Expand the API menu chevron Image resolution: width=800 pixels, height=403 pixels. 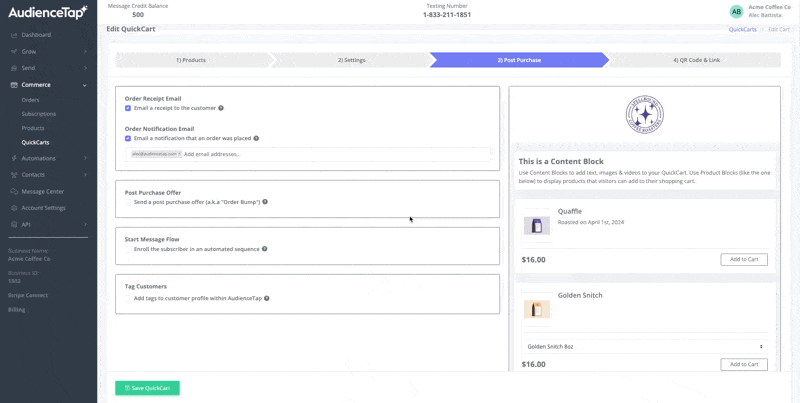coord(85,224)
